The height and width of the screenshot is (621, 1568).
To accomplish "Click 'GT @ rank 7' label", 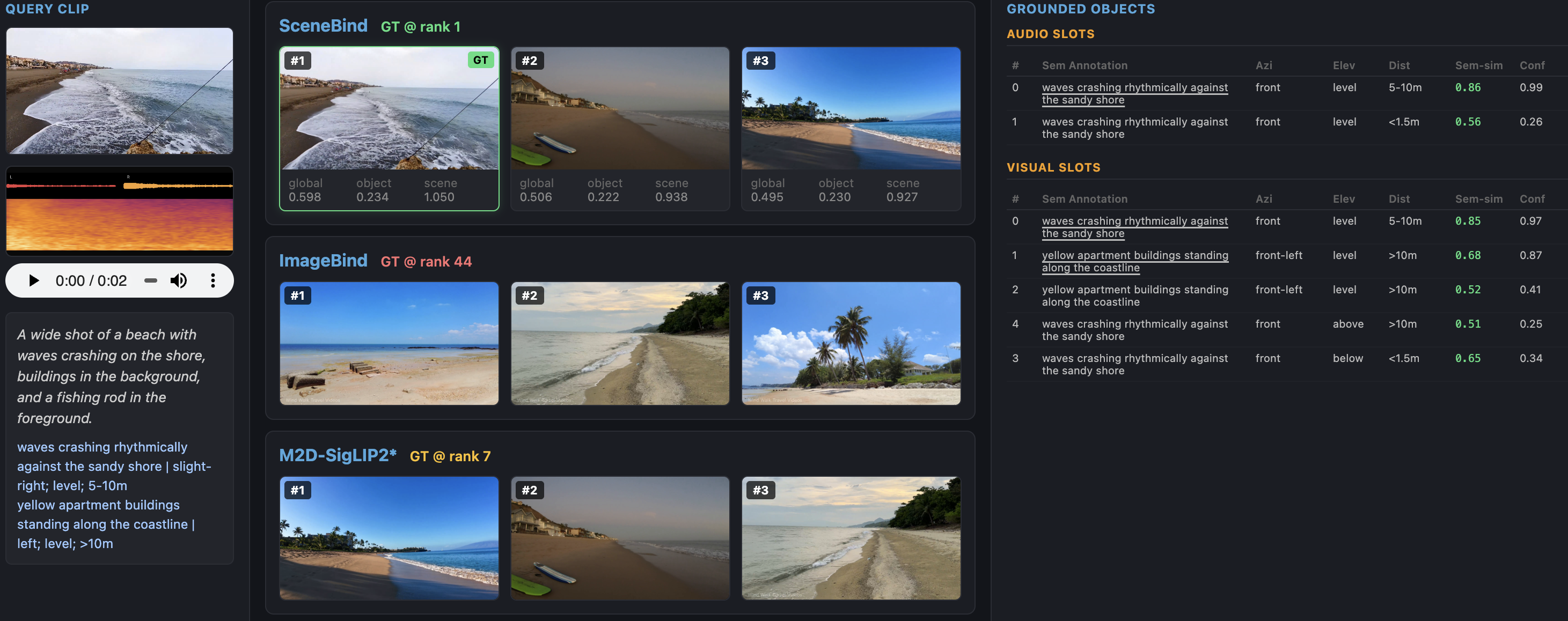I will (x=450, y=456).
